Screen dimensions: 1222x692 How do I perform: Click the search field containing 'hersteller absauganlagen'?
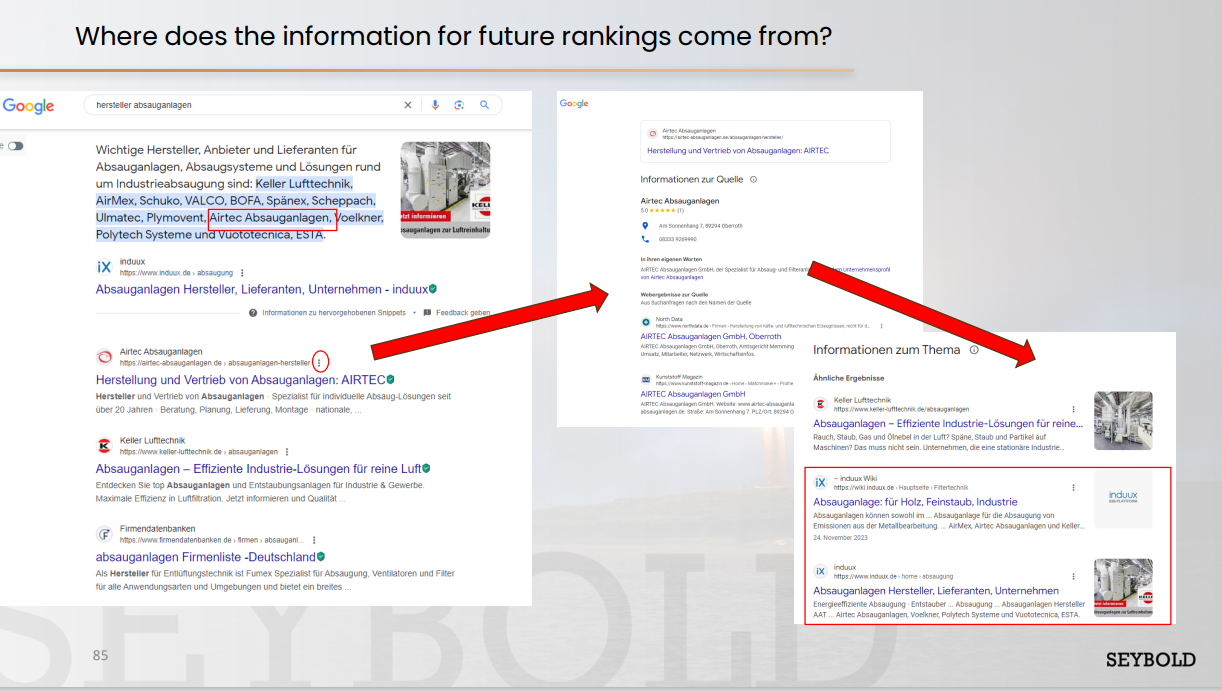pos(292,105)
